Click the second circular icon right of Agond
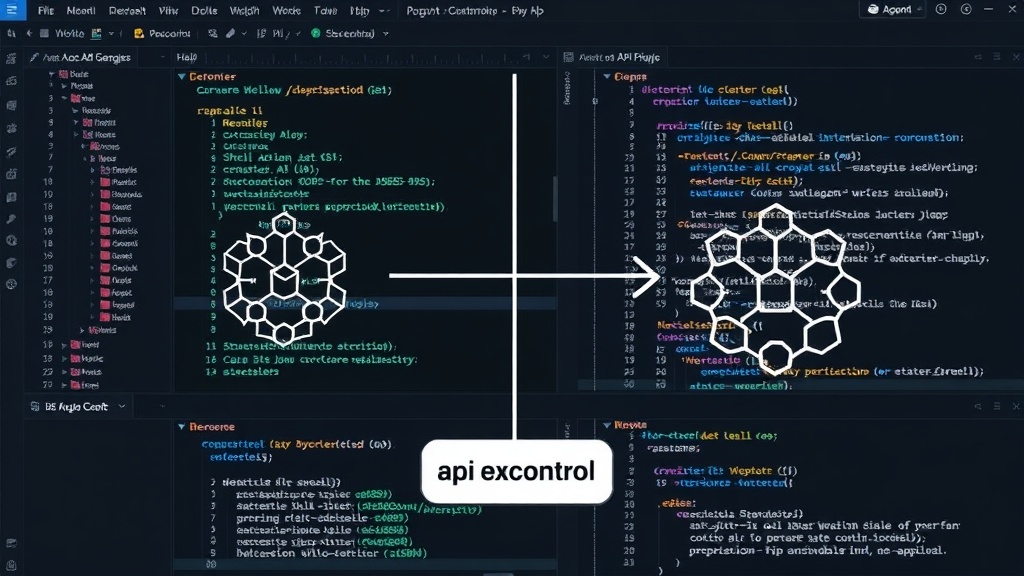Viewport: 1024px width, 576px height. 966,9
